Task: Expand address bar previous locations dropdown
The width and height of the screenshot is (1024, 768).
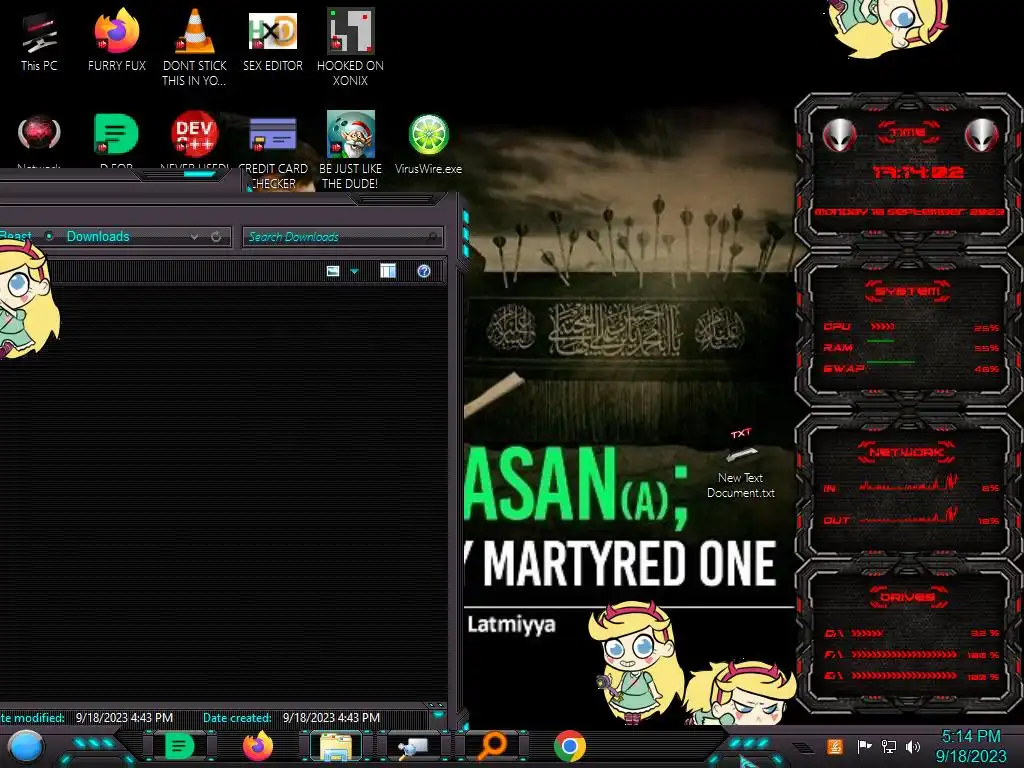Action: point(195,237)
